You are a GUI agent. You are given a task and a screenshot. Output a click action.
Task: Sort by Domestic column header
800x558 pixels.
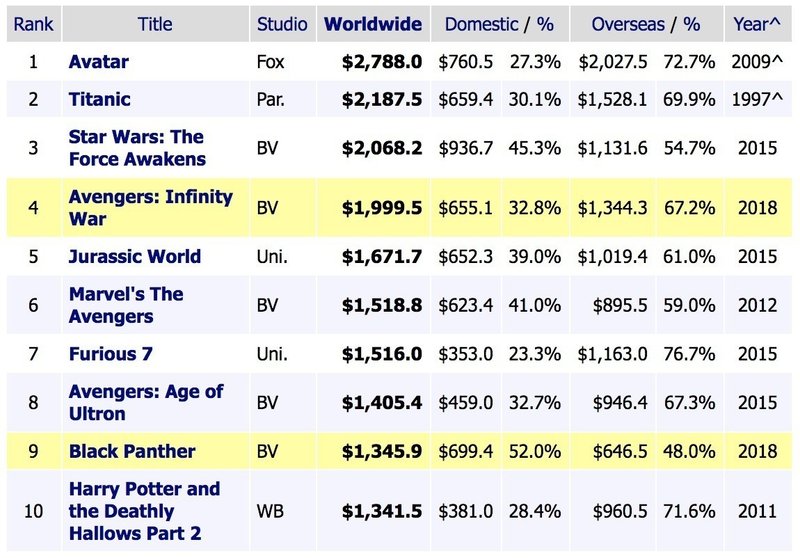pyautogui.click(x=481, y=24)
